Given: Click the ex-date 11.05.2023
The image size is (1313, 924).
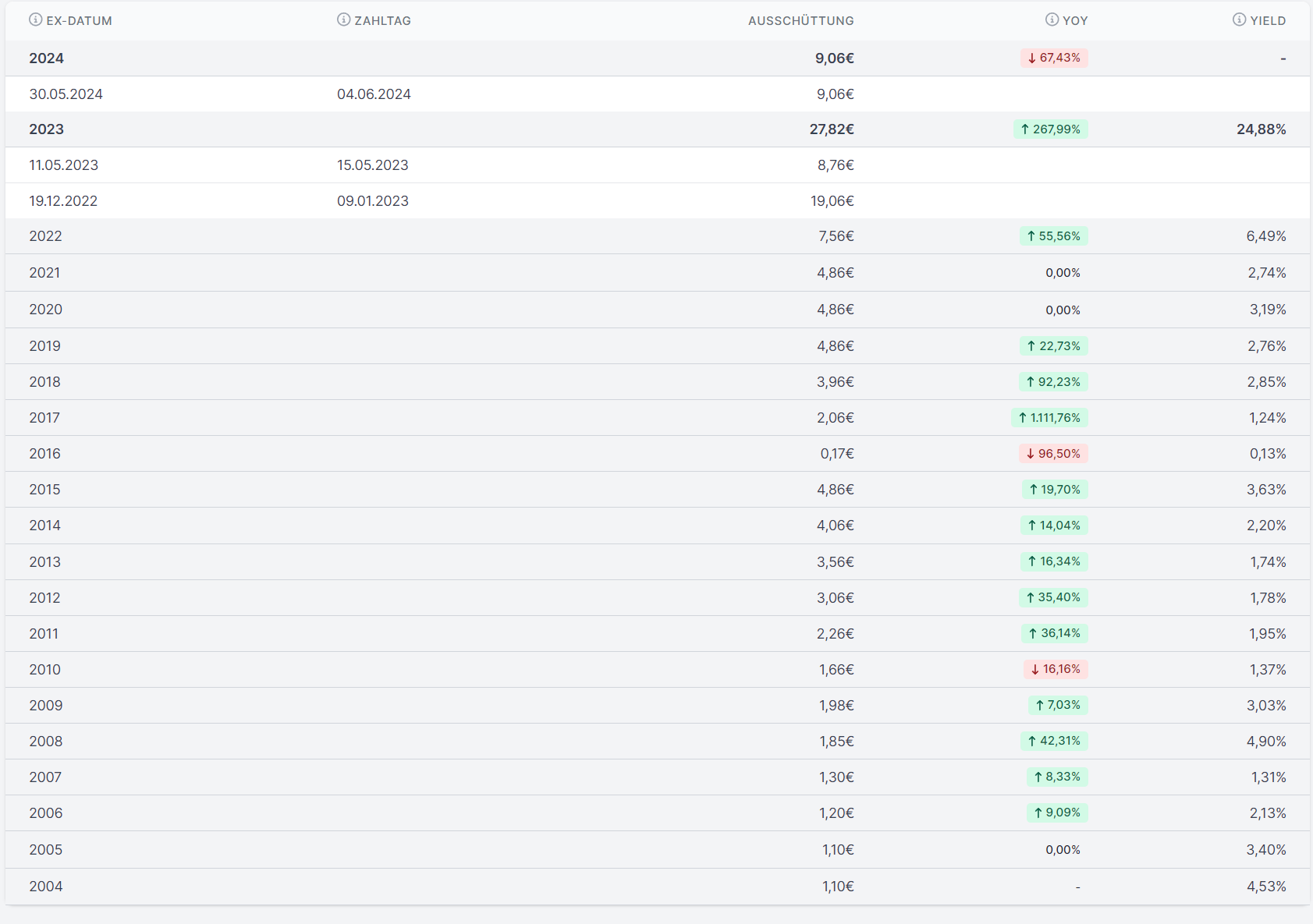Looking at the screenshot, I should click(64, 165).
